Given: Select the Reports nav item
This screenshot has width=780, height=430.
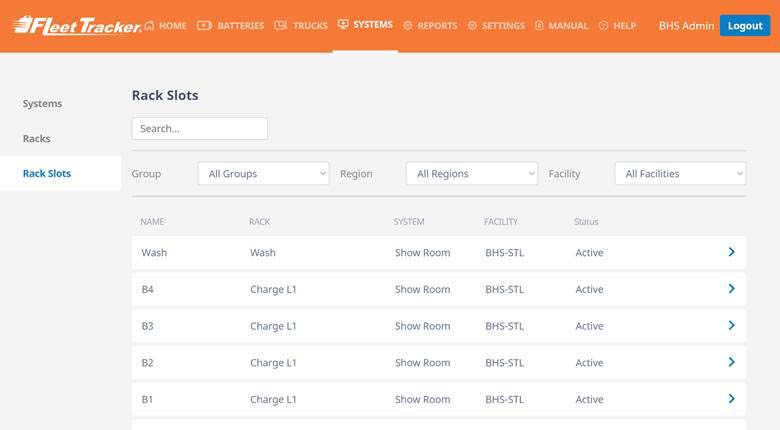Looking at the screenshot, I should coord(430,26).
